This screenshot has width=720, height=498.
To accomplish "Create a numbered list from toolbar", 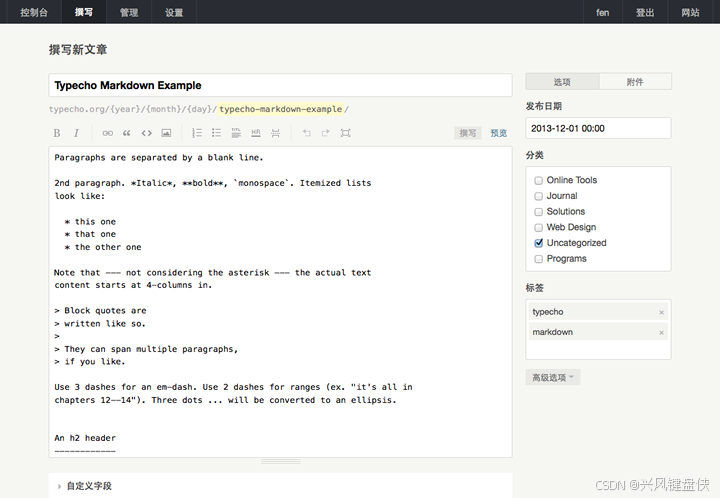I will point(197,133).
